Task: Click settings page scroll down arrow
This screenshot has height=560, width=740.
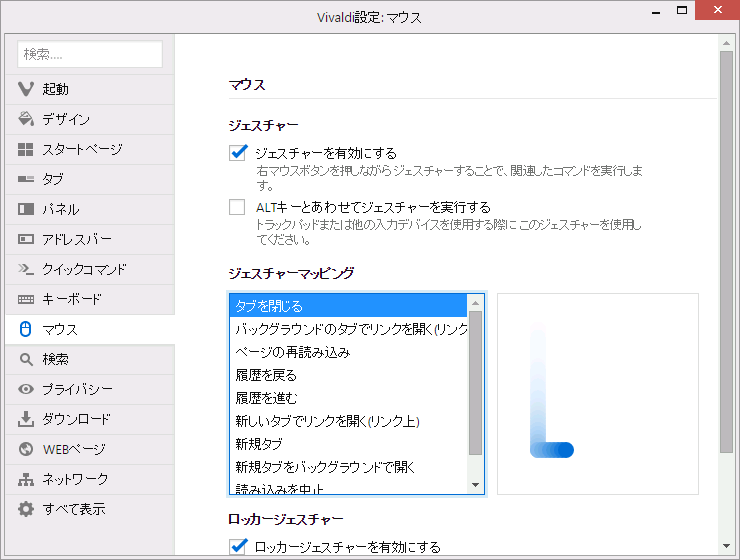Action: [x=726, y=546]
